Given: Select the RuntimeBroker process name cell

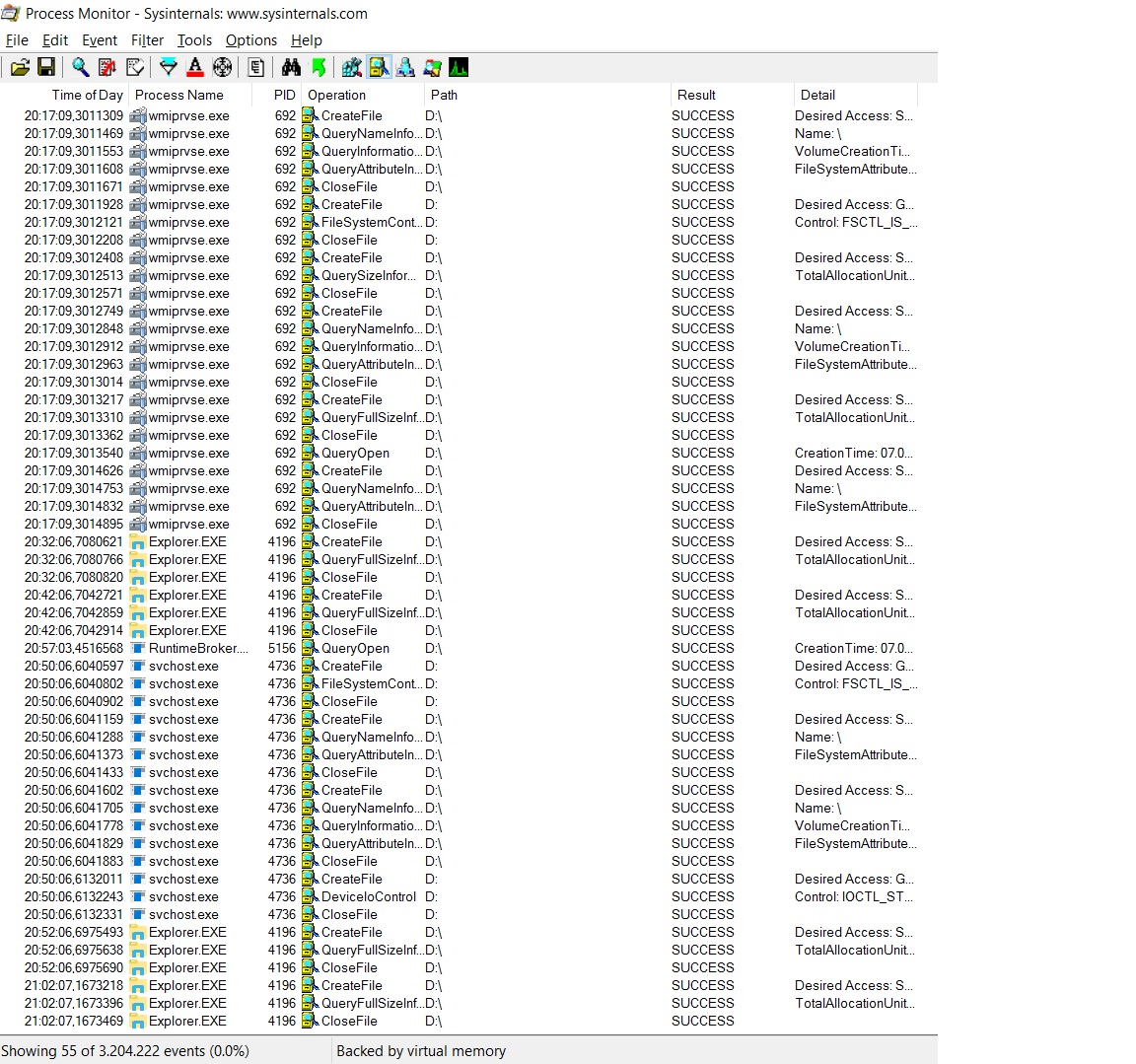Looking at the screenshot, I should click(x=198, y=648).
